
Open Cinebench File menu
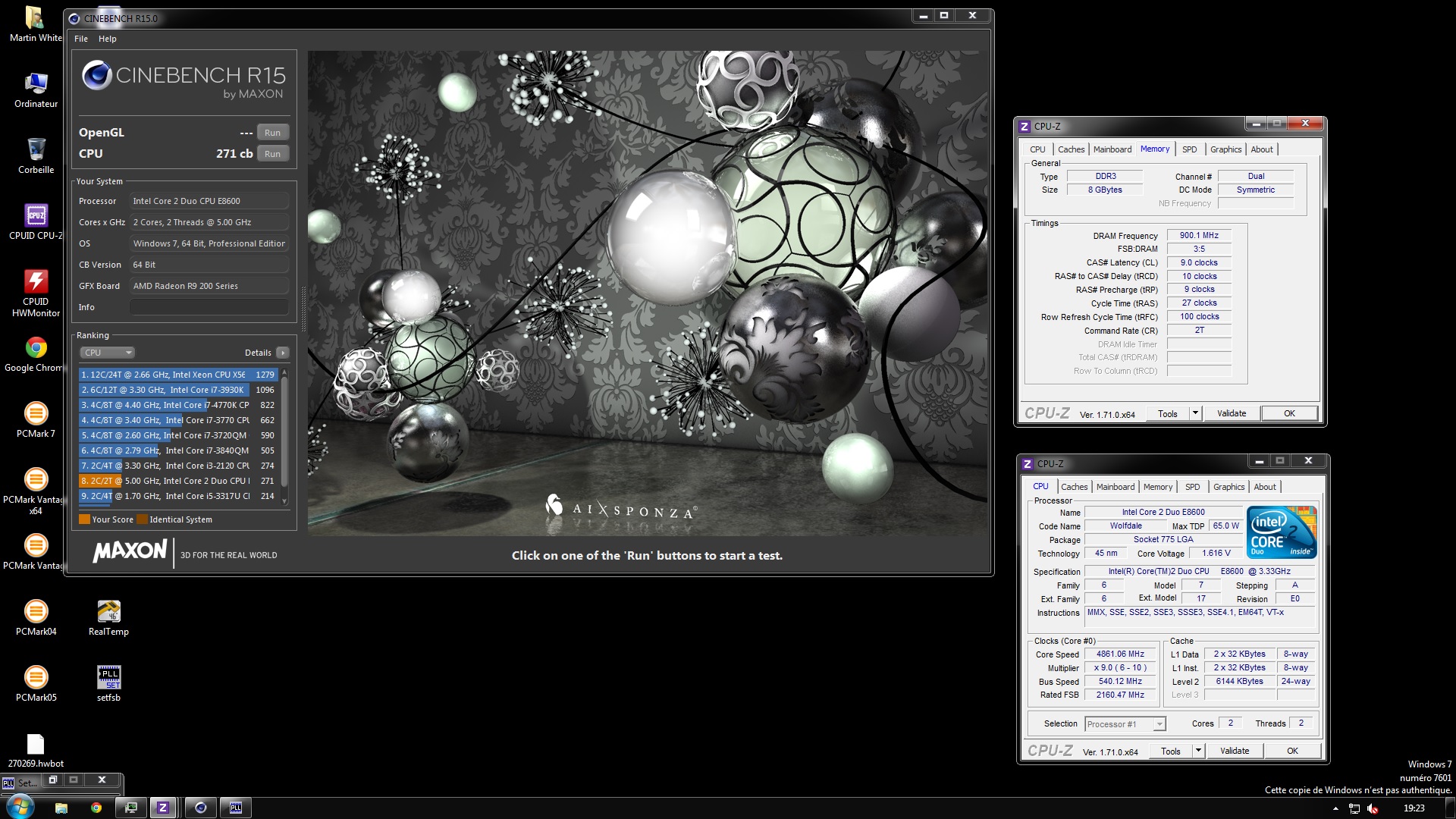click(x=81, y=39)
